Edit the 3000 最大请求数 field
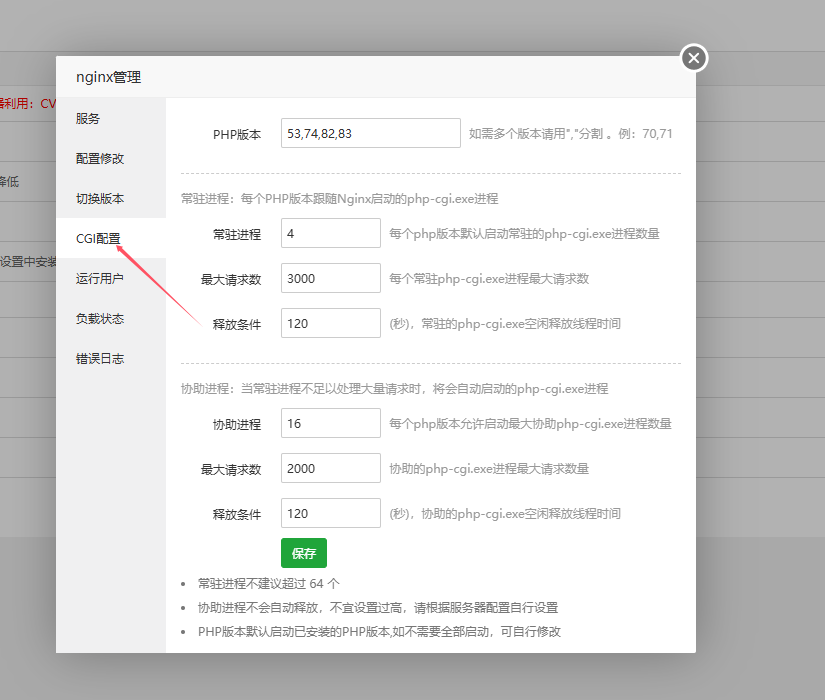Viewport: 825px width, 700px height. [331, 278]
